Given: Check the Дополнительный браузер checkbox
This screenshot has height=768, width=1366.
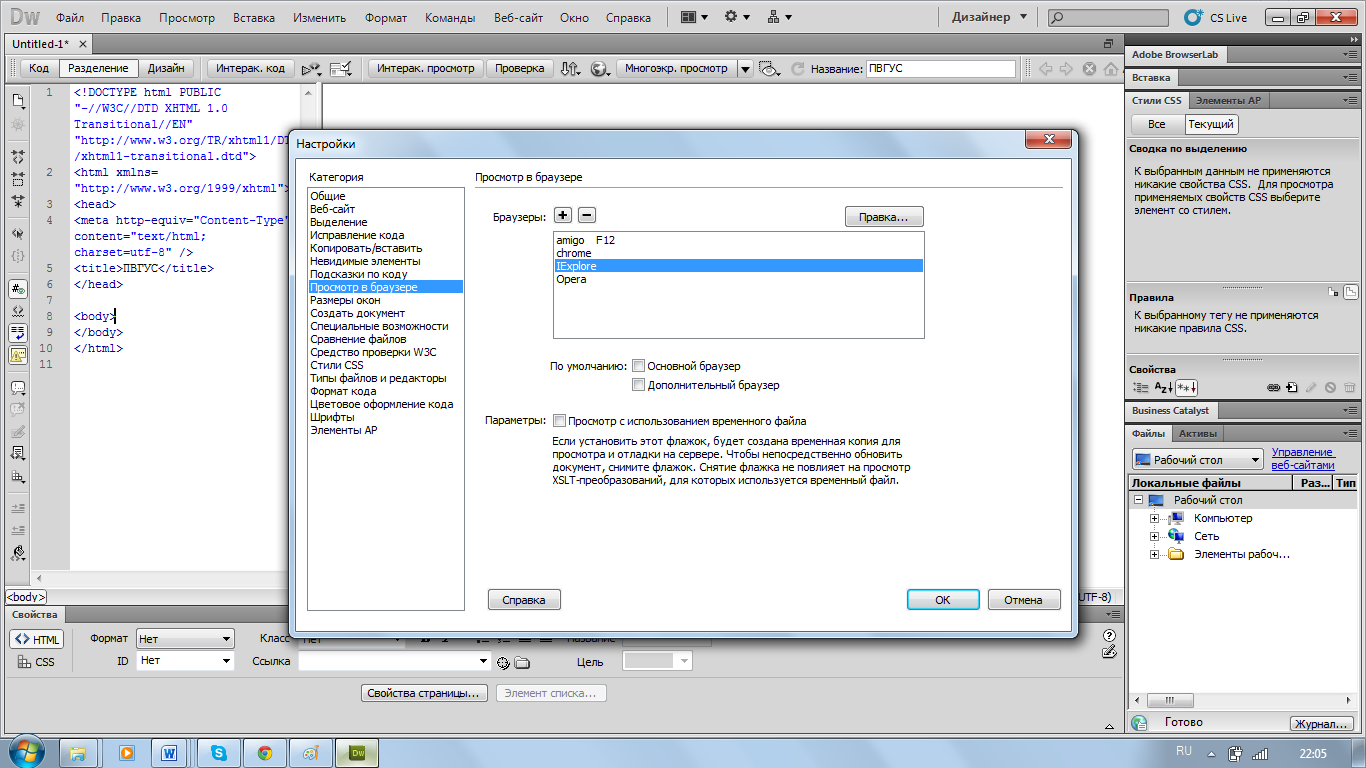Looking at the screenshot, I should tap(639, 385).
